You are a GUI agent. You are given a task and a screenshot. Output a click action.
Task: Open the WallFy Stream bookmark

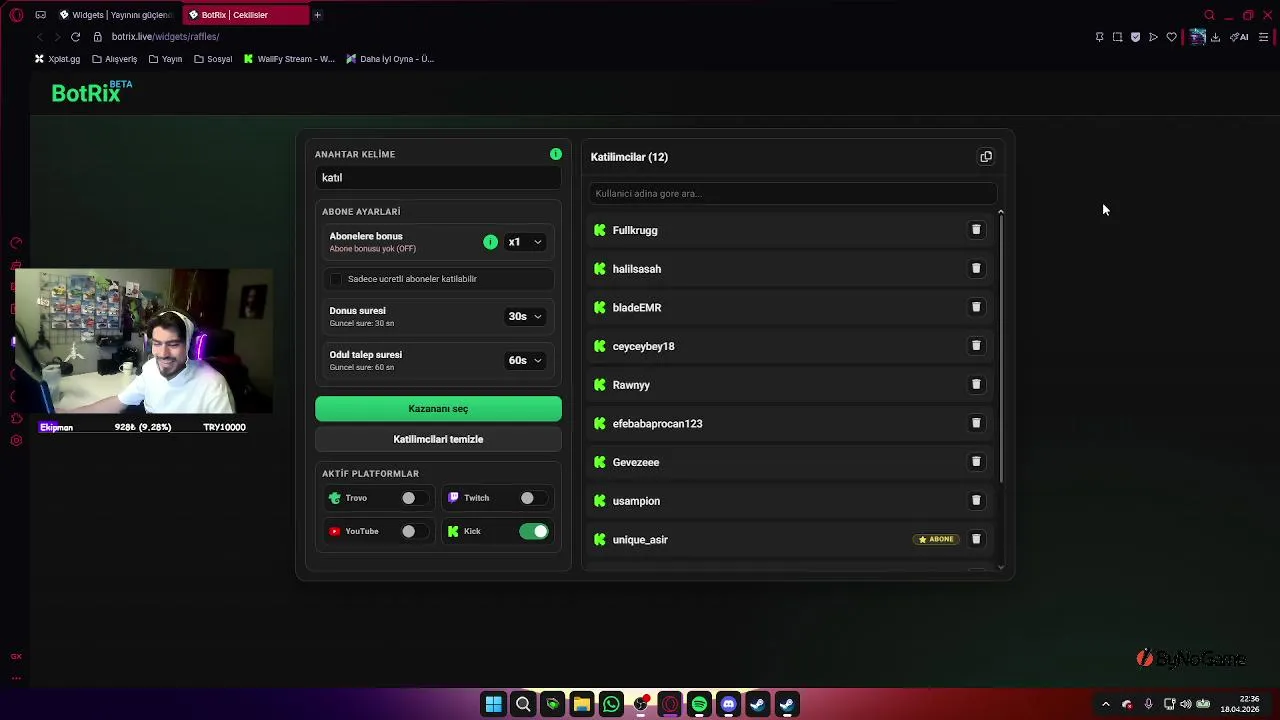289,59
